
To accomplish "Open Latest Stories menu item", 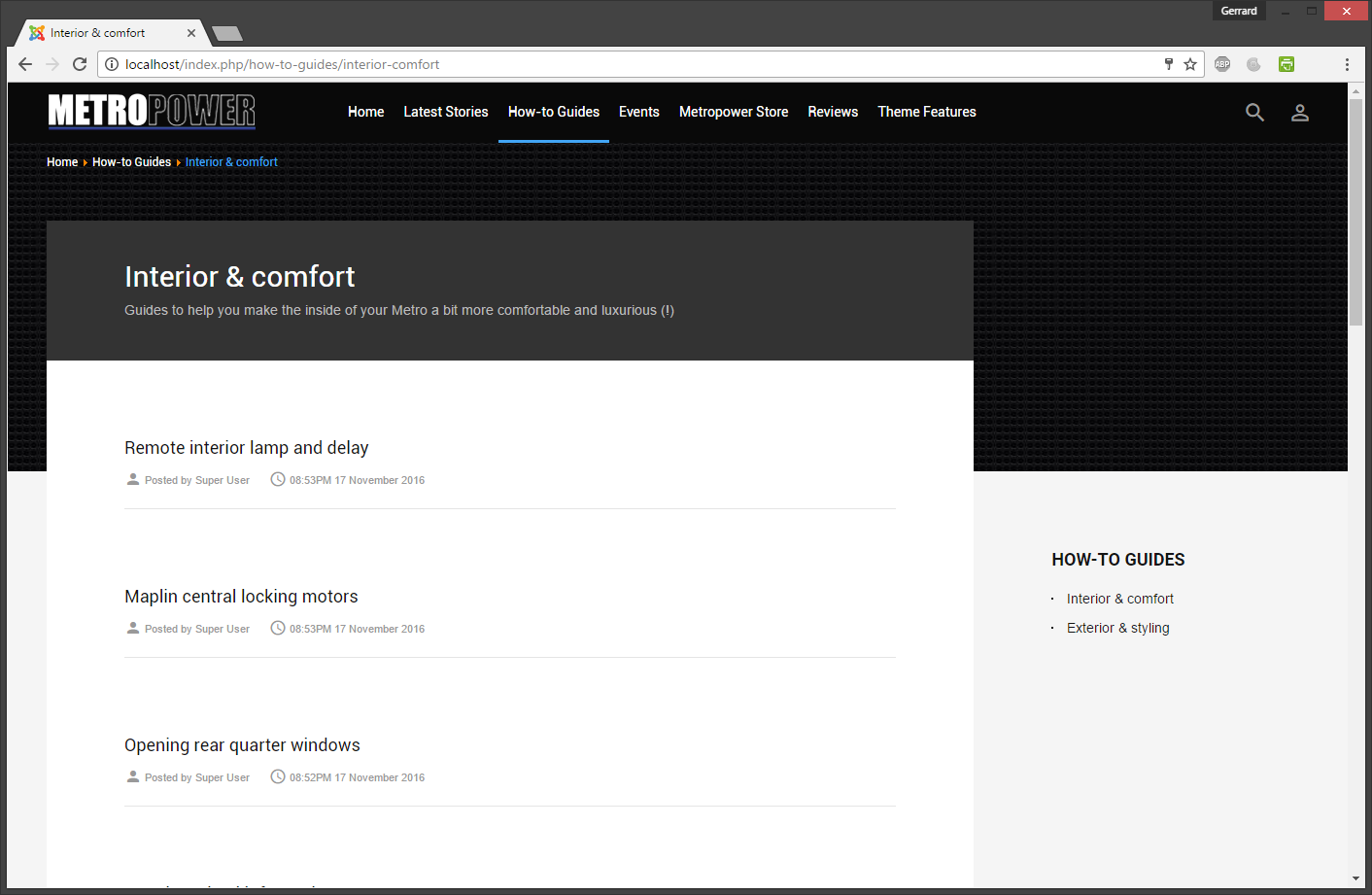I will [446, 112].
